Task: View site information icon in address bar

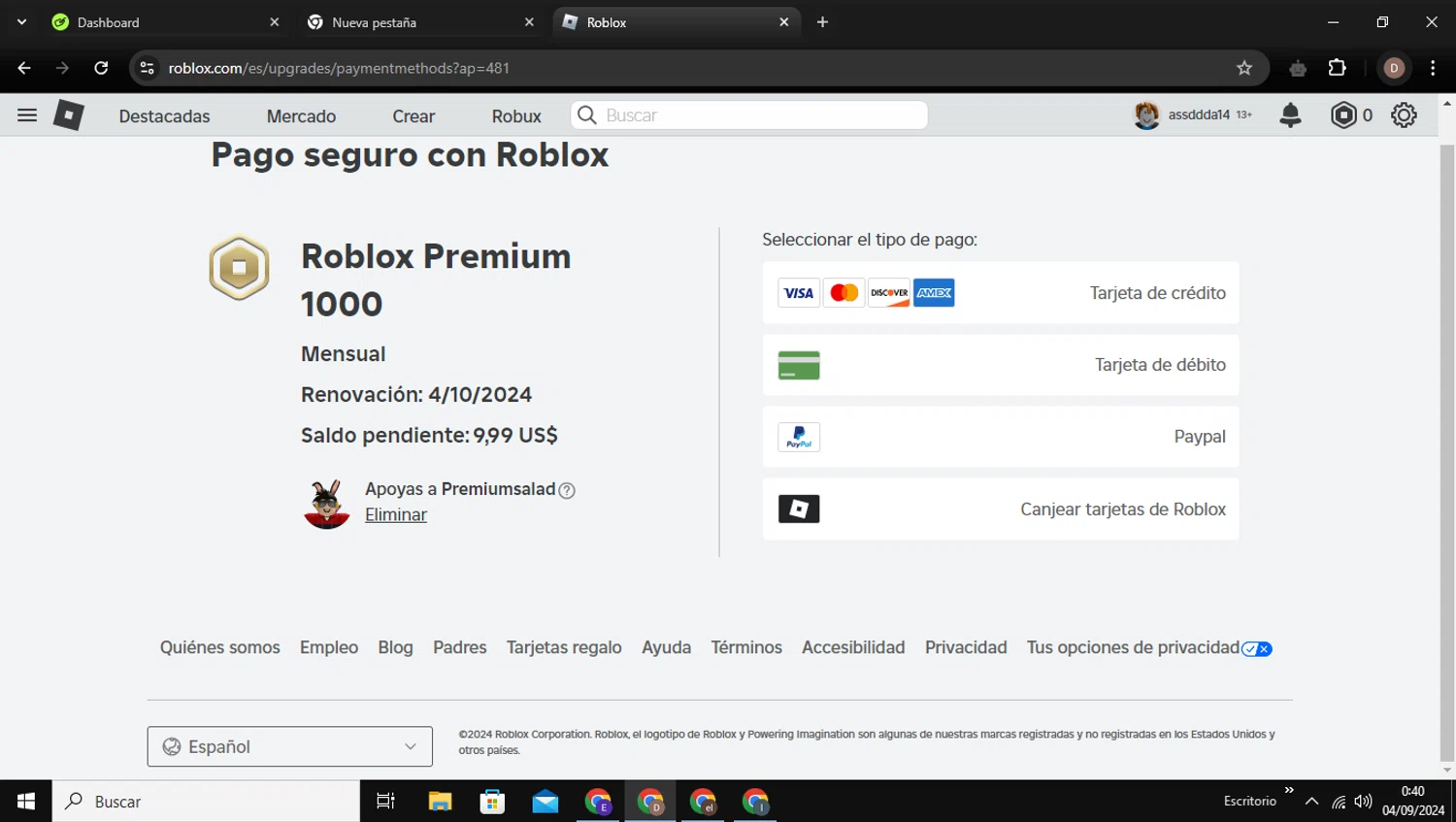Action: click(148, 68)
